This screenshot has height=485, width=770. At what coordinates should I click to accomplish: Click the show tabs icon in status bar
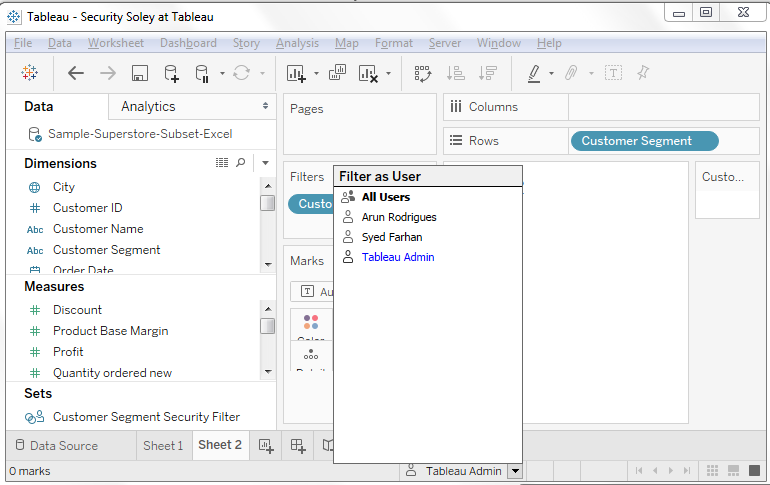[x=755, y=470]
